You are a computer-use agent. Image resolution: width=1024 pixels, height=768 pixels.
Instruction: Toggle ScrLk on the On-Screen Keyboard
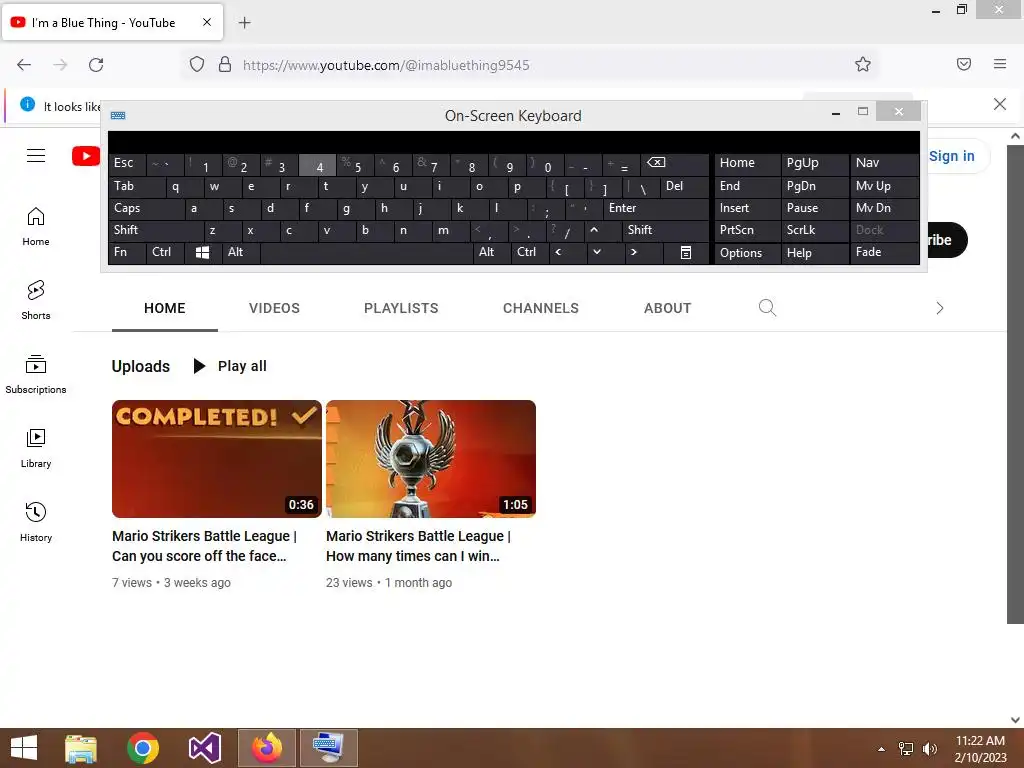(x=814, y=230)
